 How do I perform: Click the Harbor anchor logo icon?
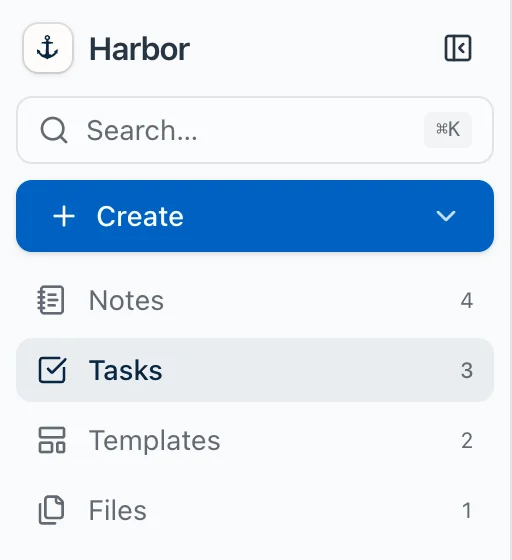click(x=48, y=48)
